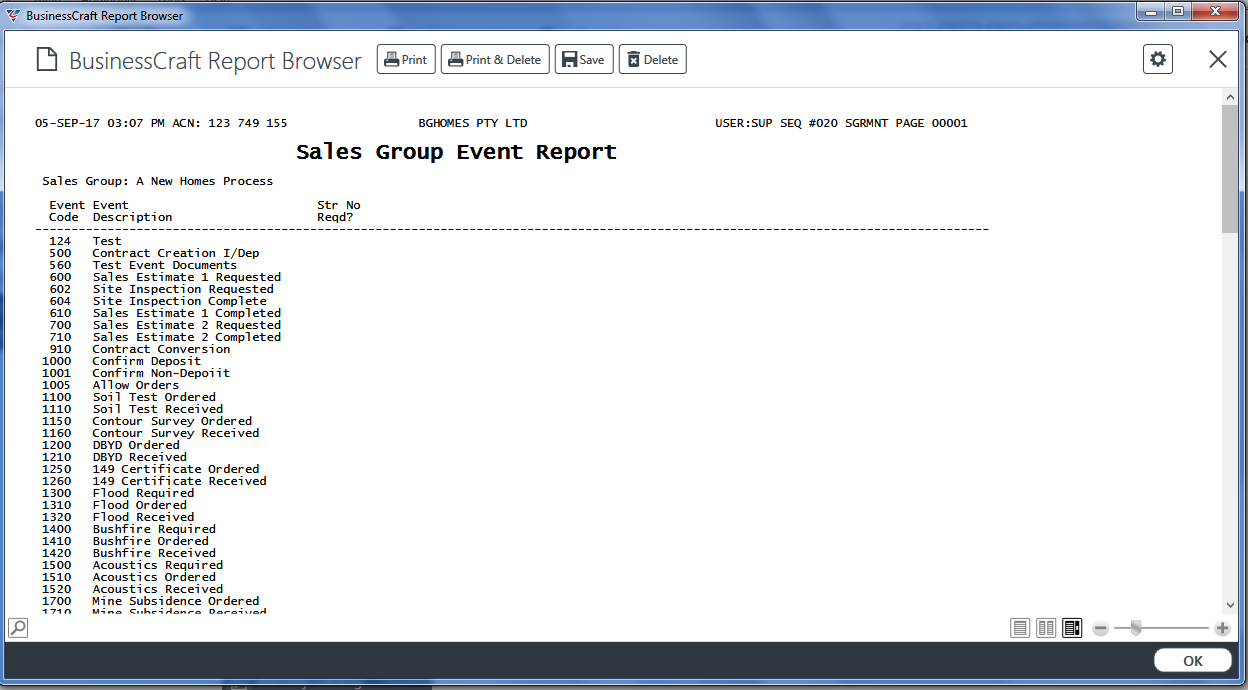Select the 'Confirm Non-Depoiit' row

[x=161, y=373]
